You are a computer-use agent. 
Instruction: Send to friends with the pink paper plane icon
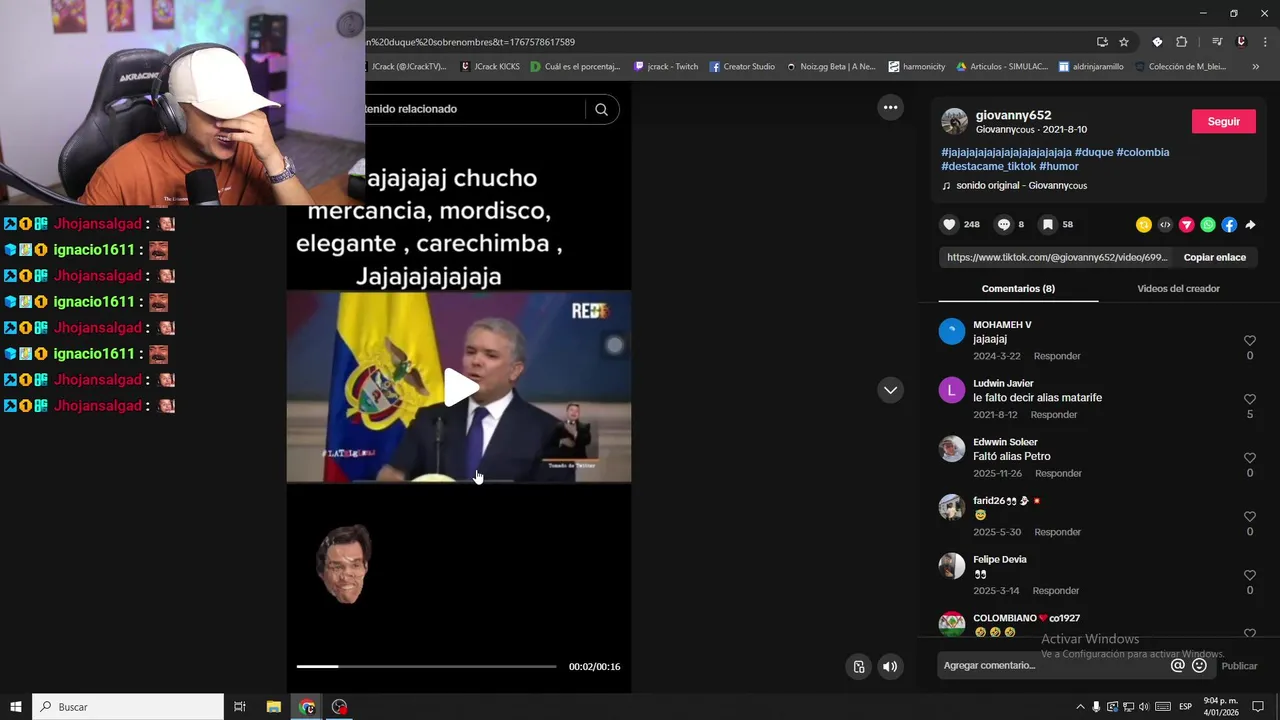[1187, 225]
